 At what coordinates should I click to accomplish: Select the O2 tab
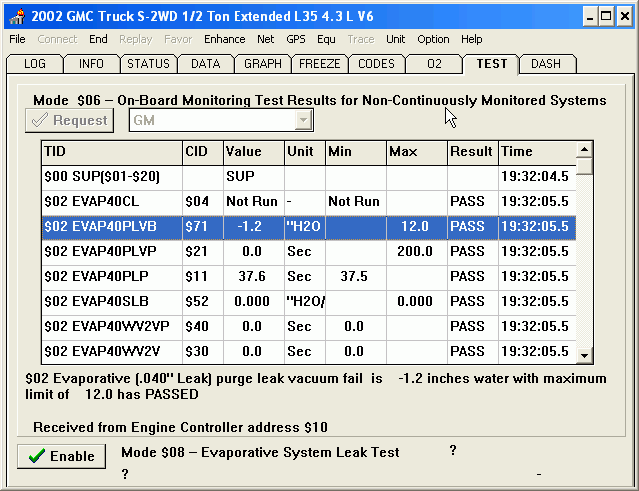[x=433, y=64]
